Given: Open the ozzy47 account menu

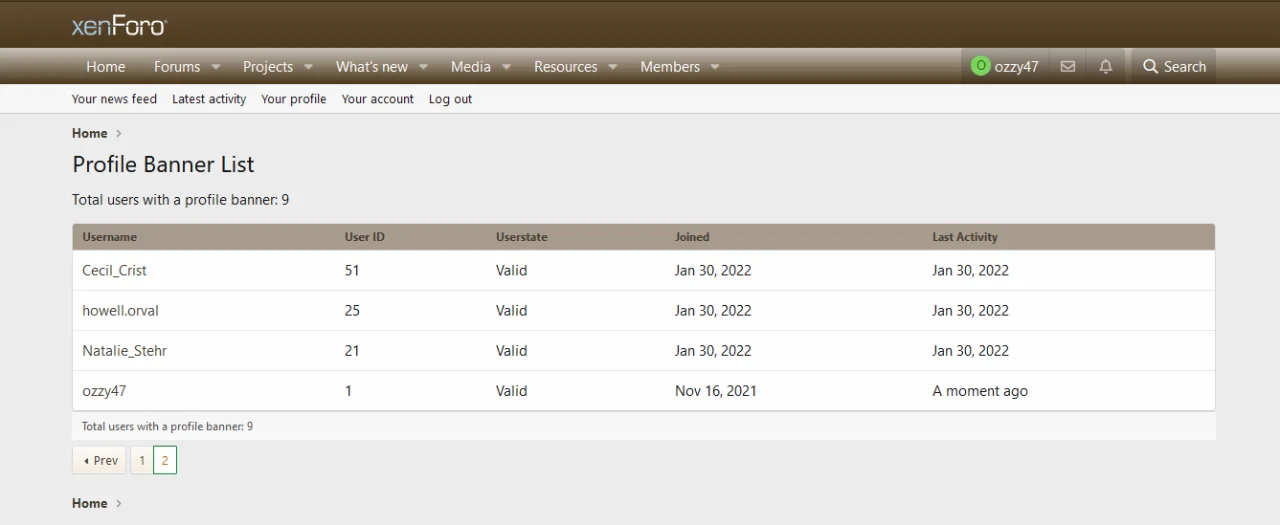Looking at the screenshot, I should point(1005,67).
